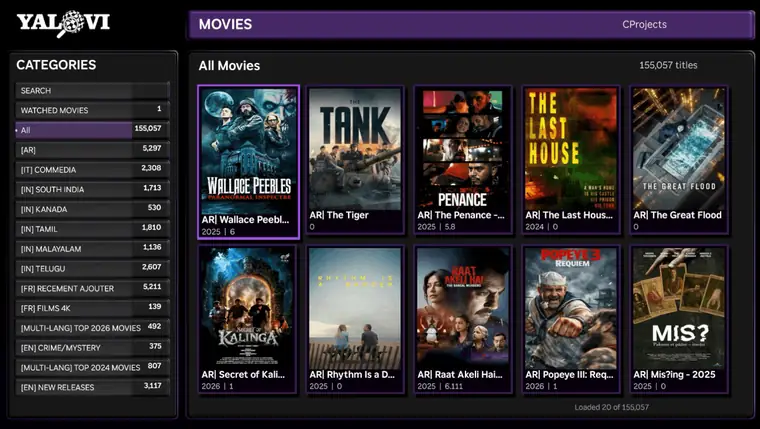
Task: Click the '2025 | 5.8' rating text
Action: [x=436, y=227]
